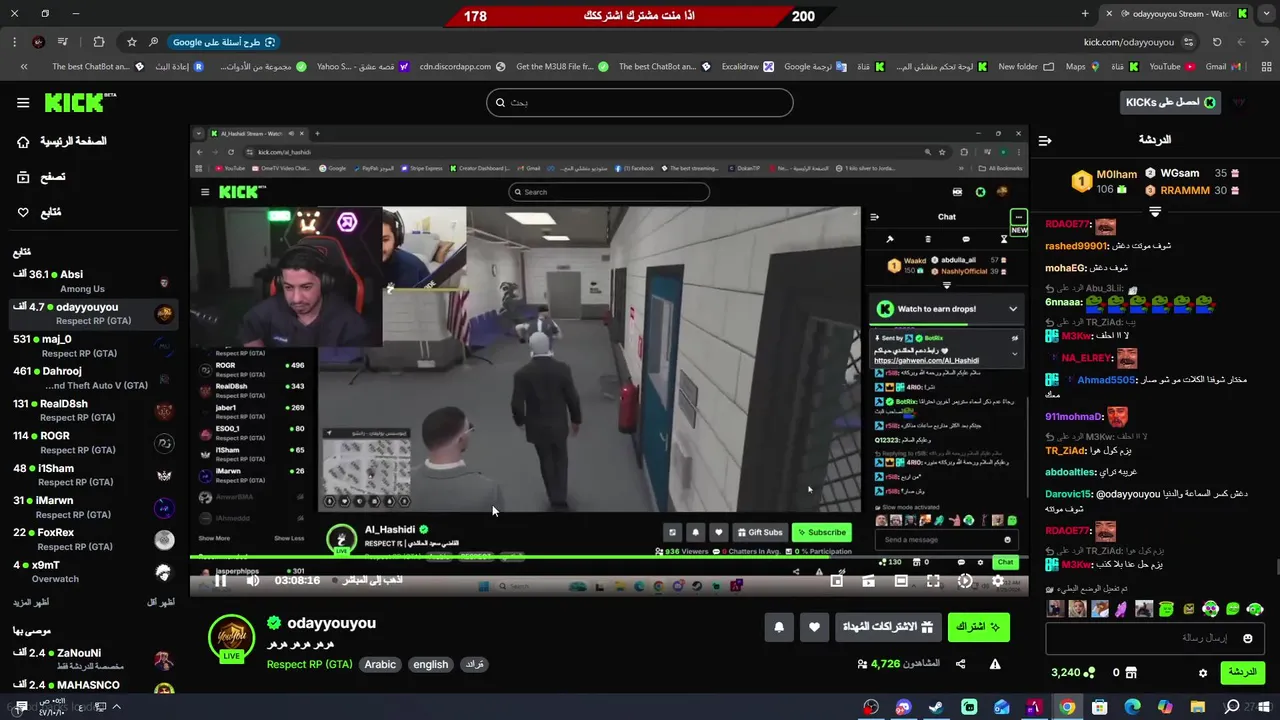Open the 3,240 channel points
Screen dimensions: 1280x720
point(1073,673)
